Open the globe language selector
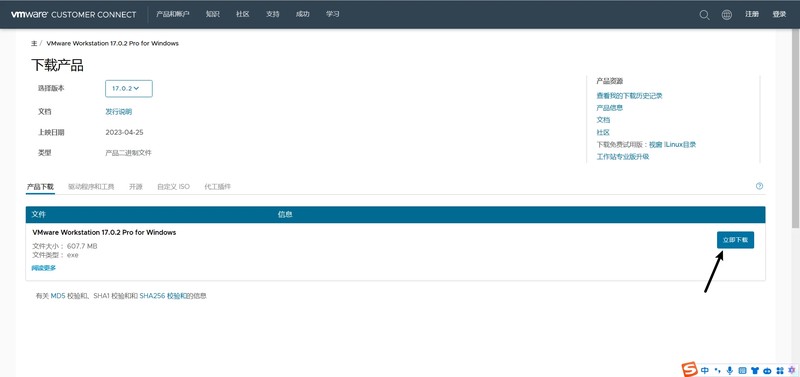 727,15
